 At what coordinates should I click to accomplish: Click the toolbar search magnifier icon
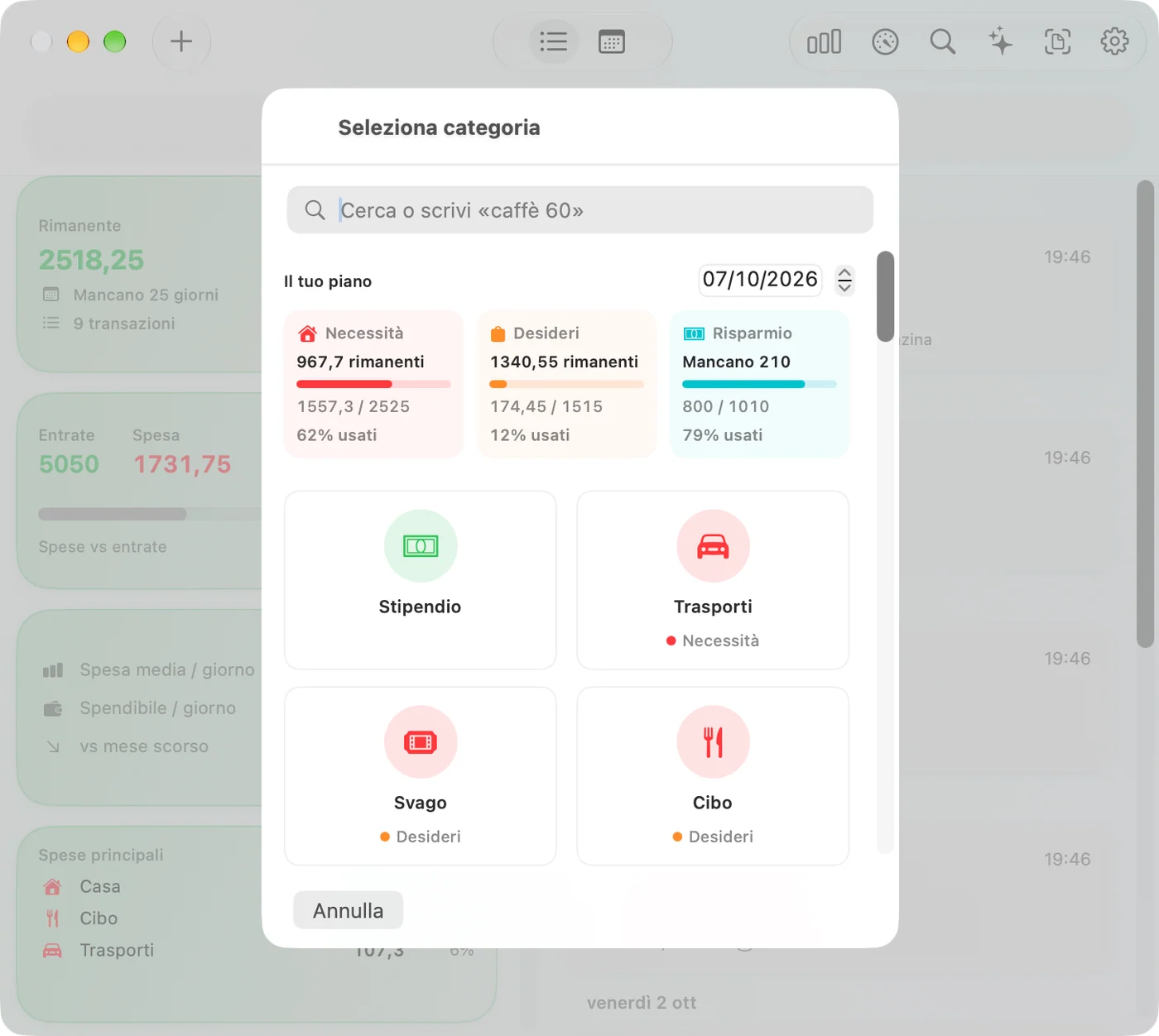[x=942, y=41]
